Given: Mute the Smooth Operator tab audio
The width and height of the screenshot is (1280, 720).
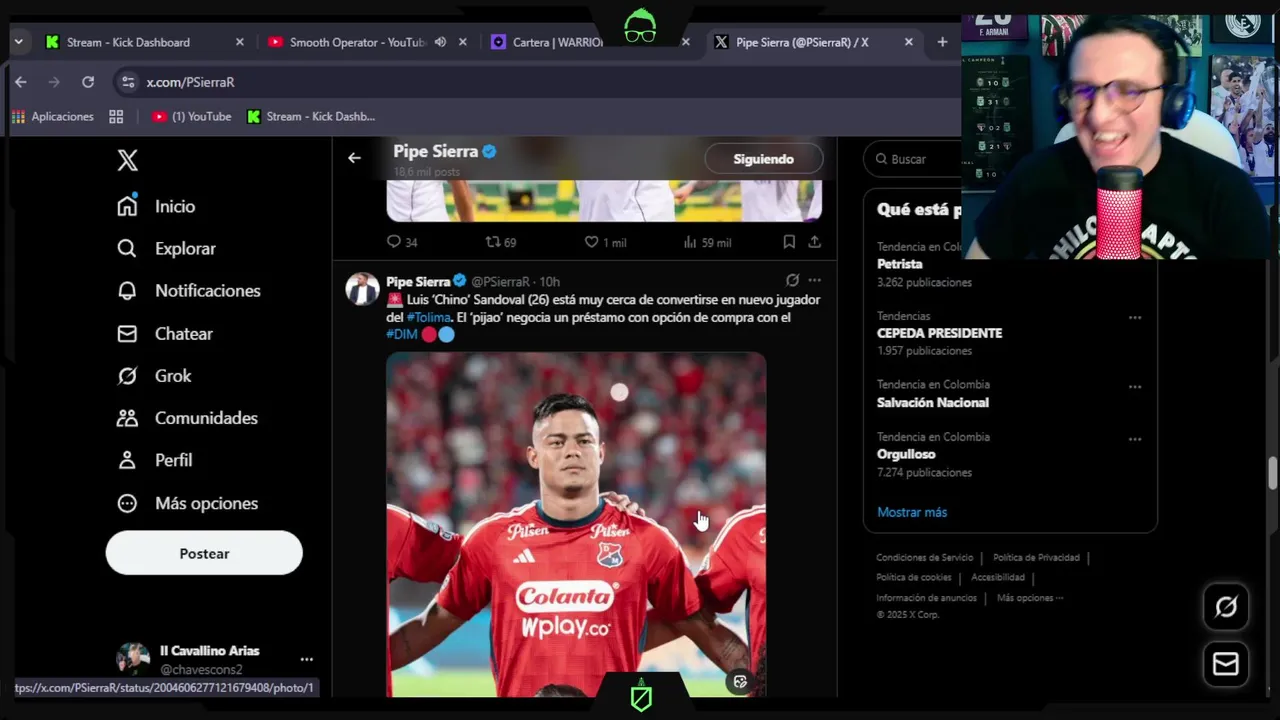Looking at the screenshot, I should [440, 42].
